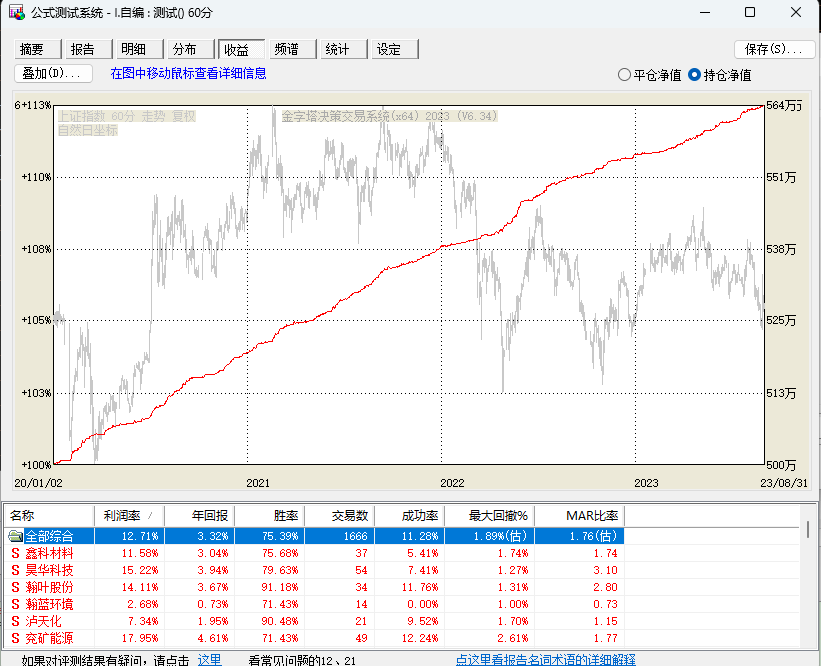The image size is (821, 666).
Task: Open the 频谱 tab
Action: pyautogui.click(x=293, y=49)
